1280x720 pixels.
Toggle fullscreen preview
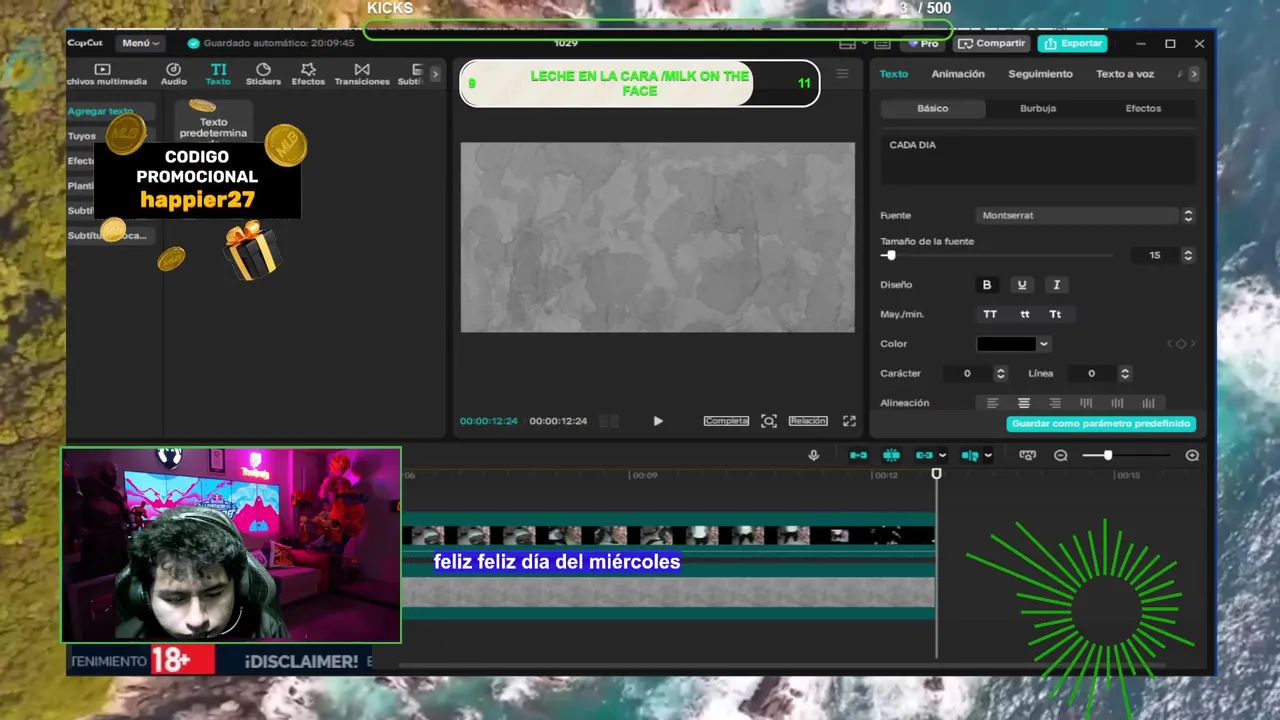(849, 421)
